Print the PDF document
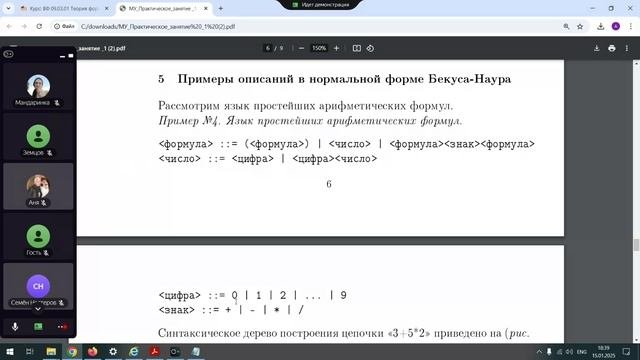The image size is (640, 360). tap(612, 48)
